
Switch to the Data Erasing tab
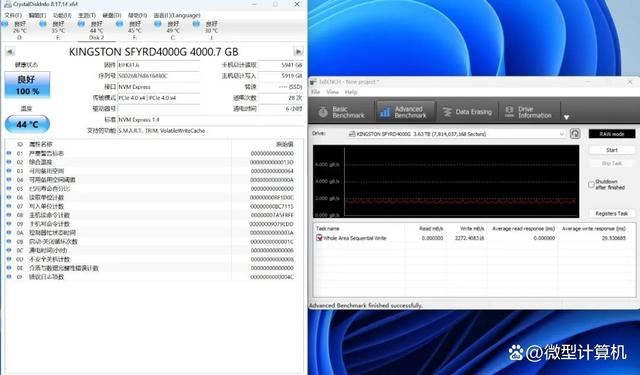click(x=468, y=112)
